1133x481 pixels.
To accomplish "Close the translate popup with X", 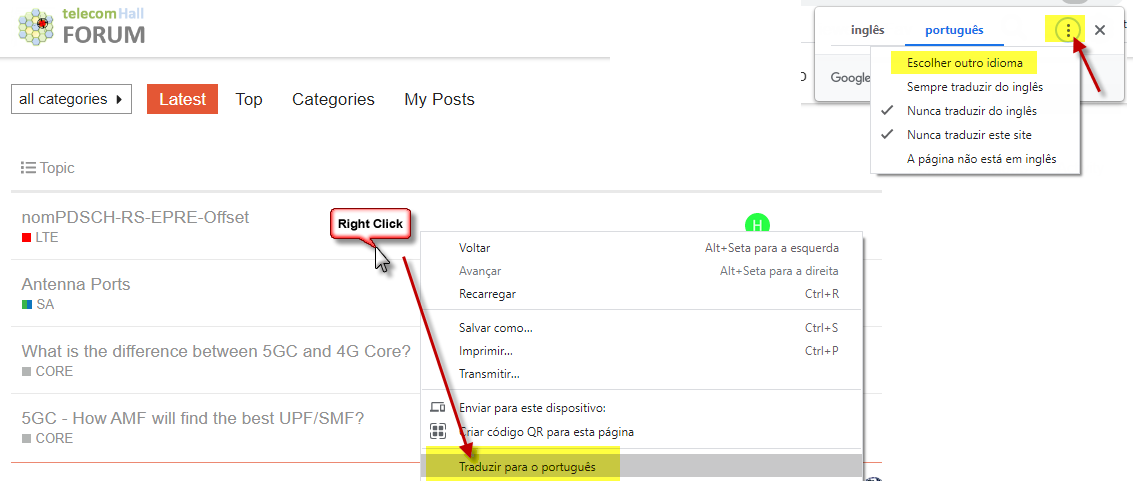I will click(x=1100, y=30).
